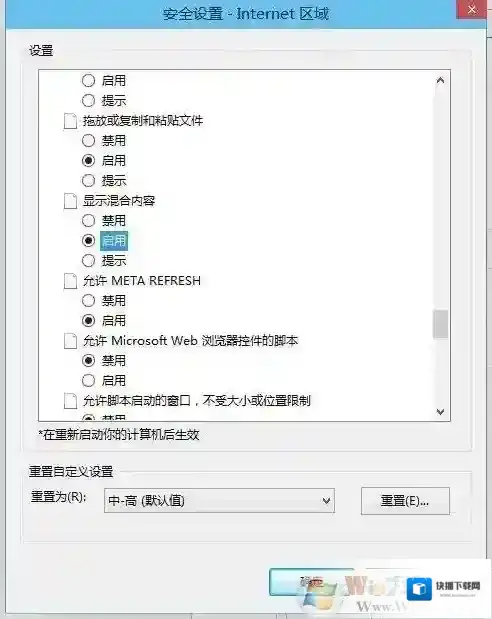Image resolution: width=492 pixels, height=619 pixels.
Task: Click page icon beside 允许 Microsoft Web 浏览器控件的脚本
Action: point(70,341)
